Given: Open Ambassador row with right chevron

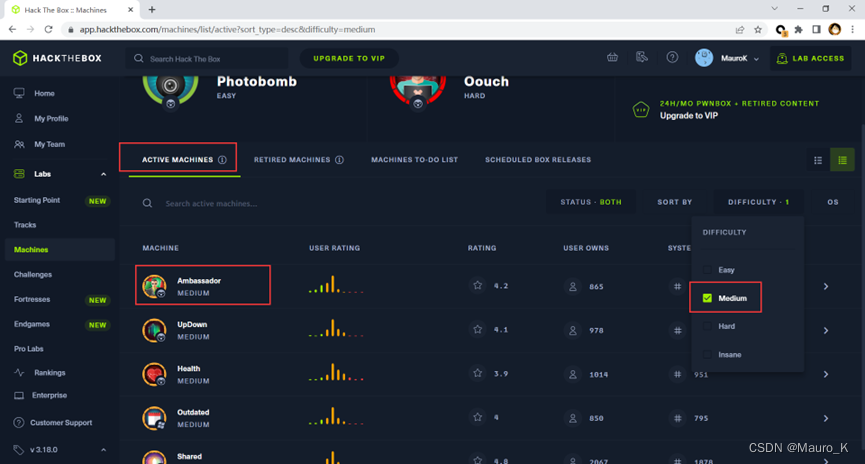Looking at the screenshot, I should point(826,286).
